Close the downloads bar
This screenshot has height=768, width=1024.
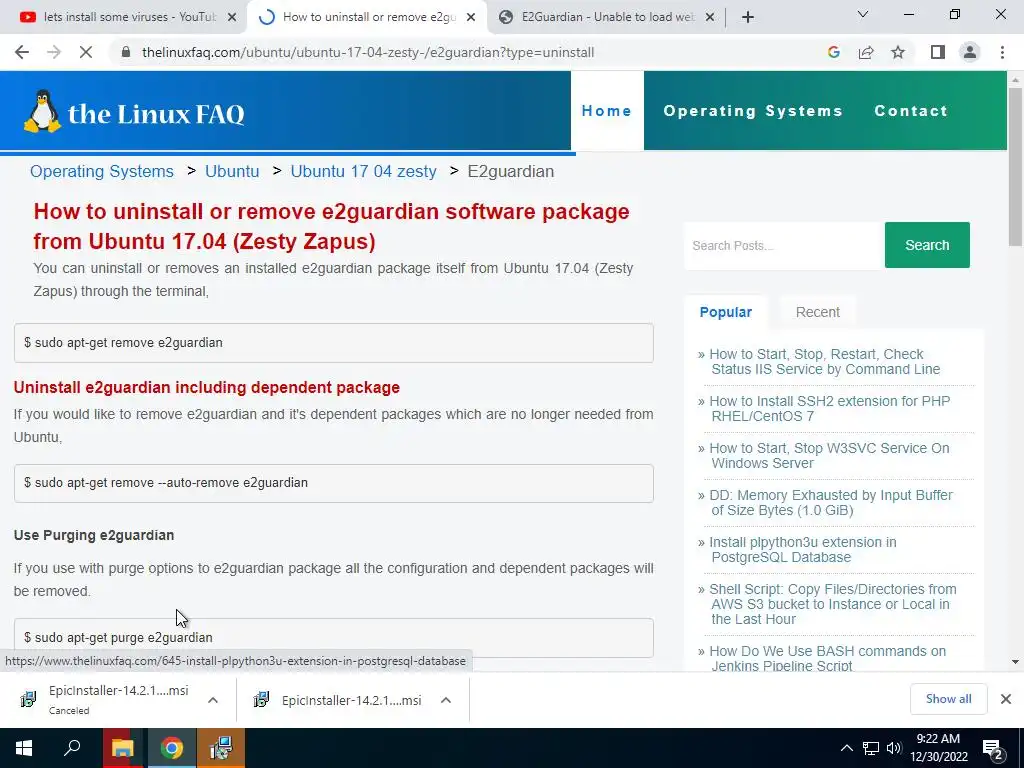coord(1006,699)
